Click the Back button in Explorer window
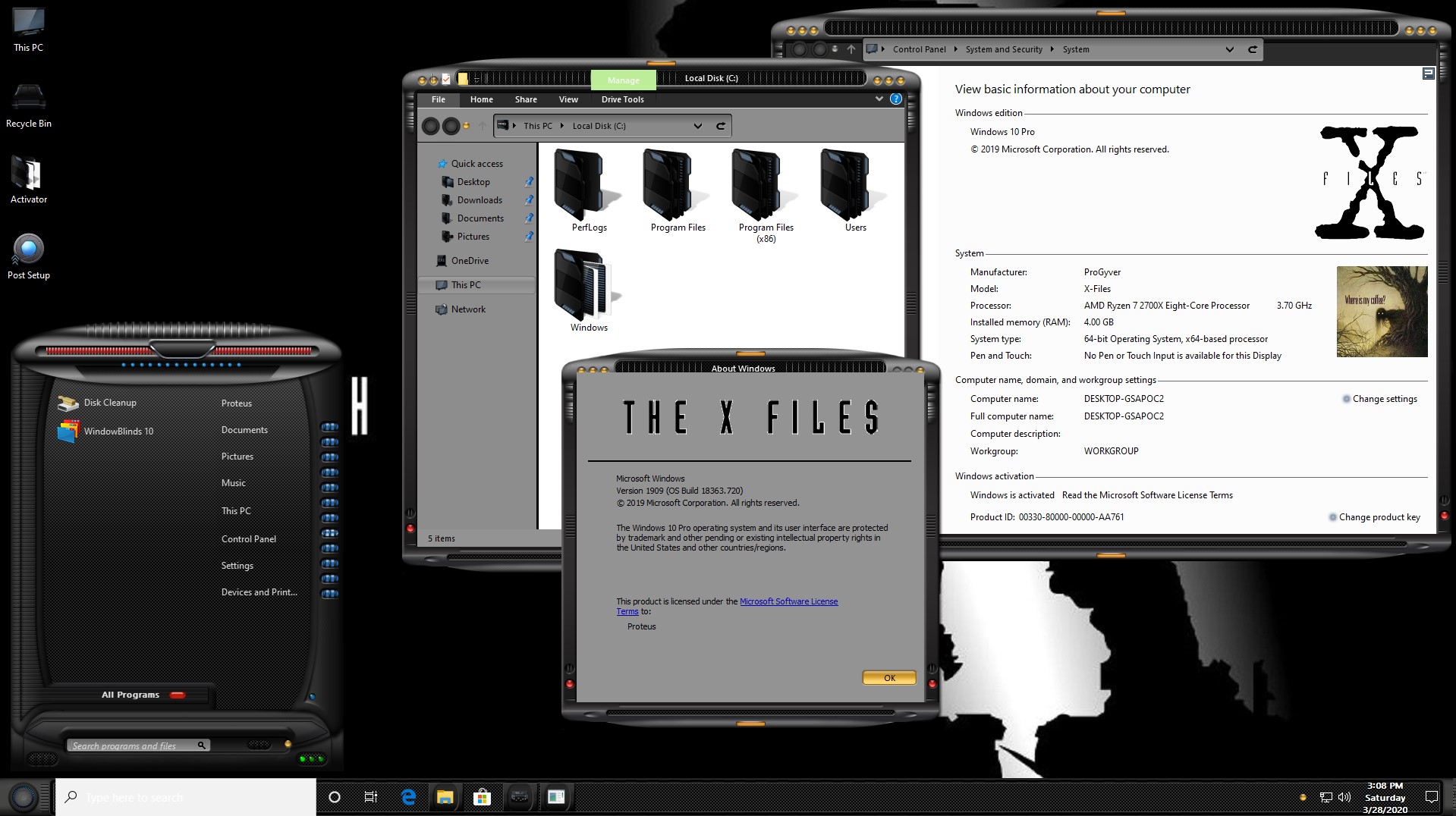This screenshot has width=1456, height=816. (430, 126)
